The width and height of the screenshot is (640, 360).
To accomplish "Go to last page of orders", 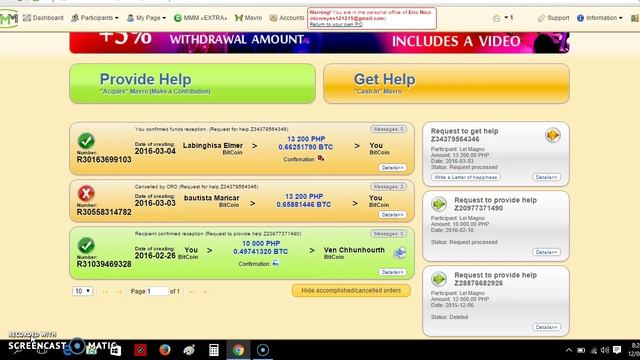I will pyautogui.click(x=206, y=291).
